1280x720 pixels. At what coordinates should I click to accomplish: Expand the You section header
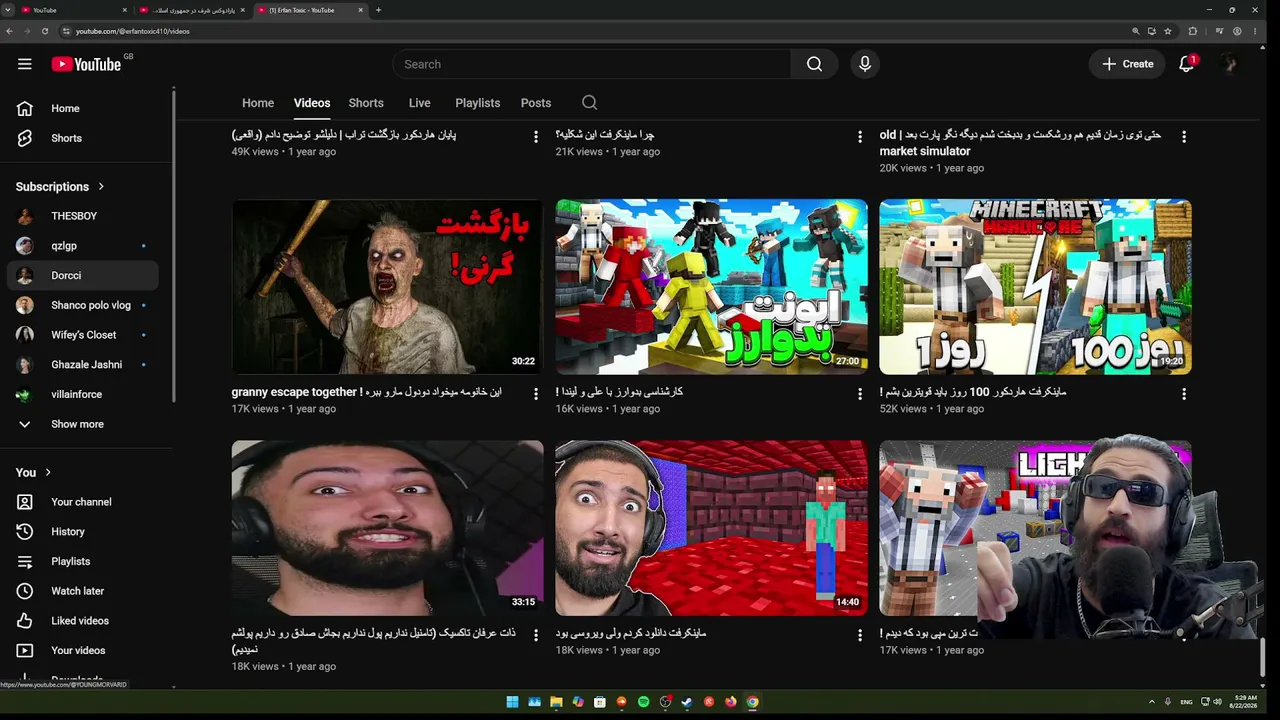33,472
